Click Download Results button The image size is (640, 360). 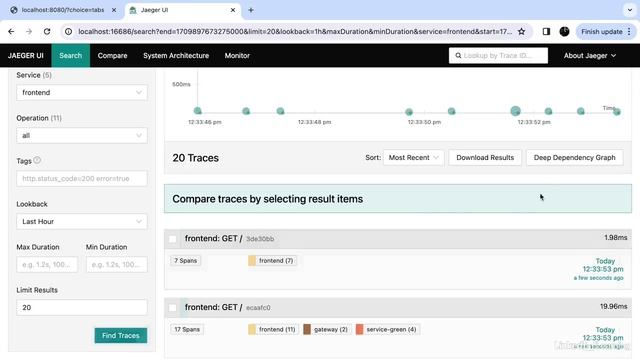click(485, 158)
